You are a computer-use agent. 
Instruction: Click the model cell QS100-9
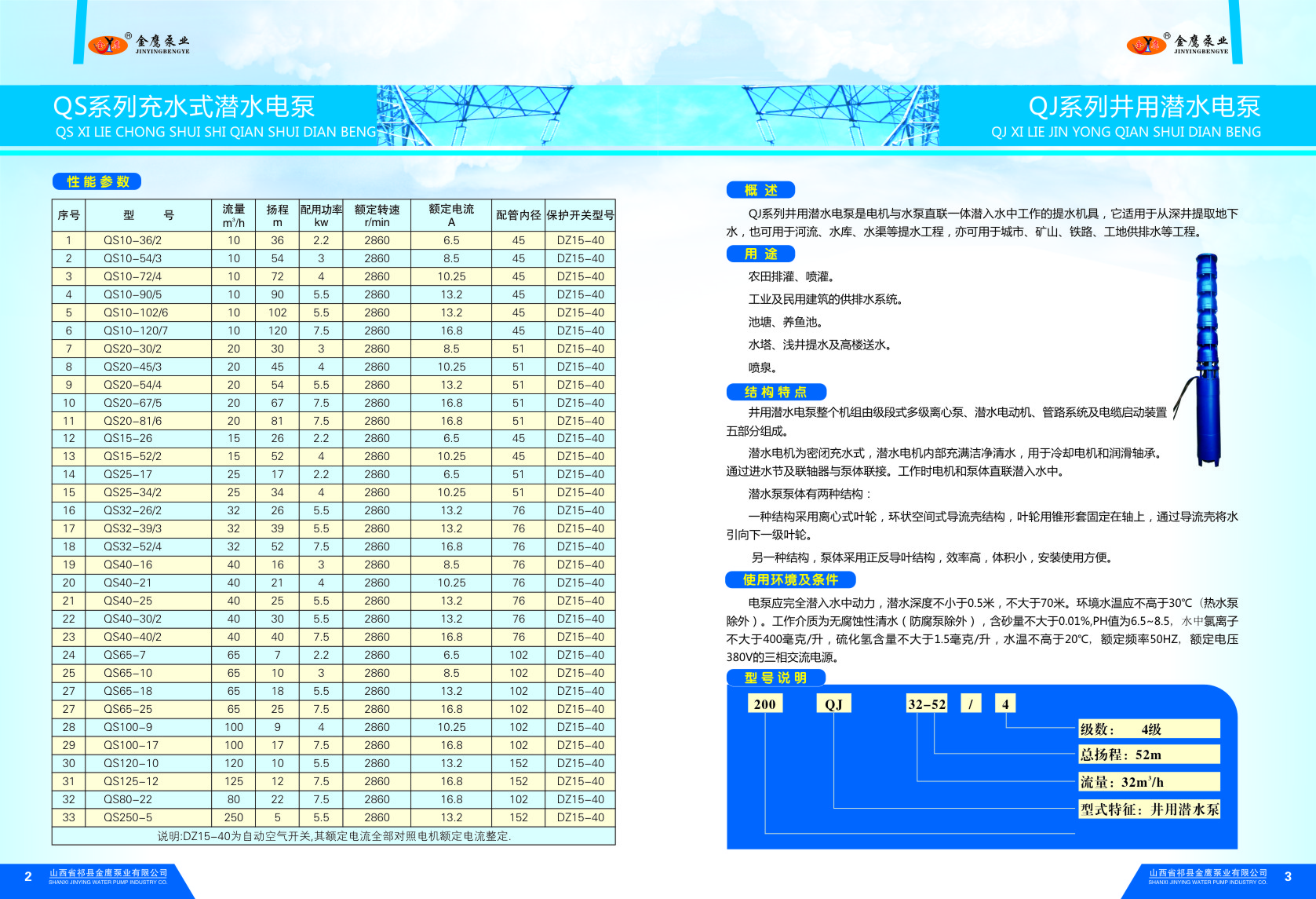(148, 727)
